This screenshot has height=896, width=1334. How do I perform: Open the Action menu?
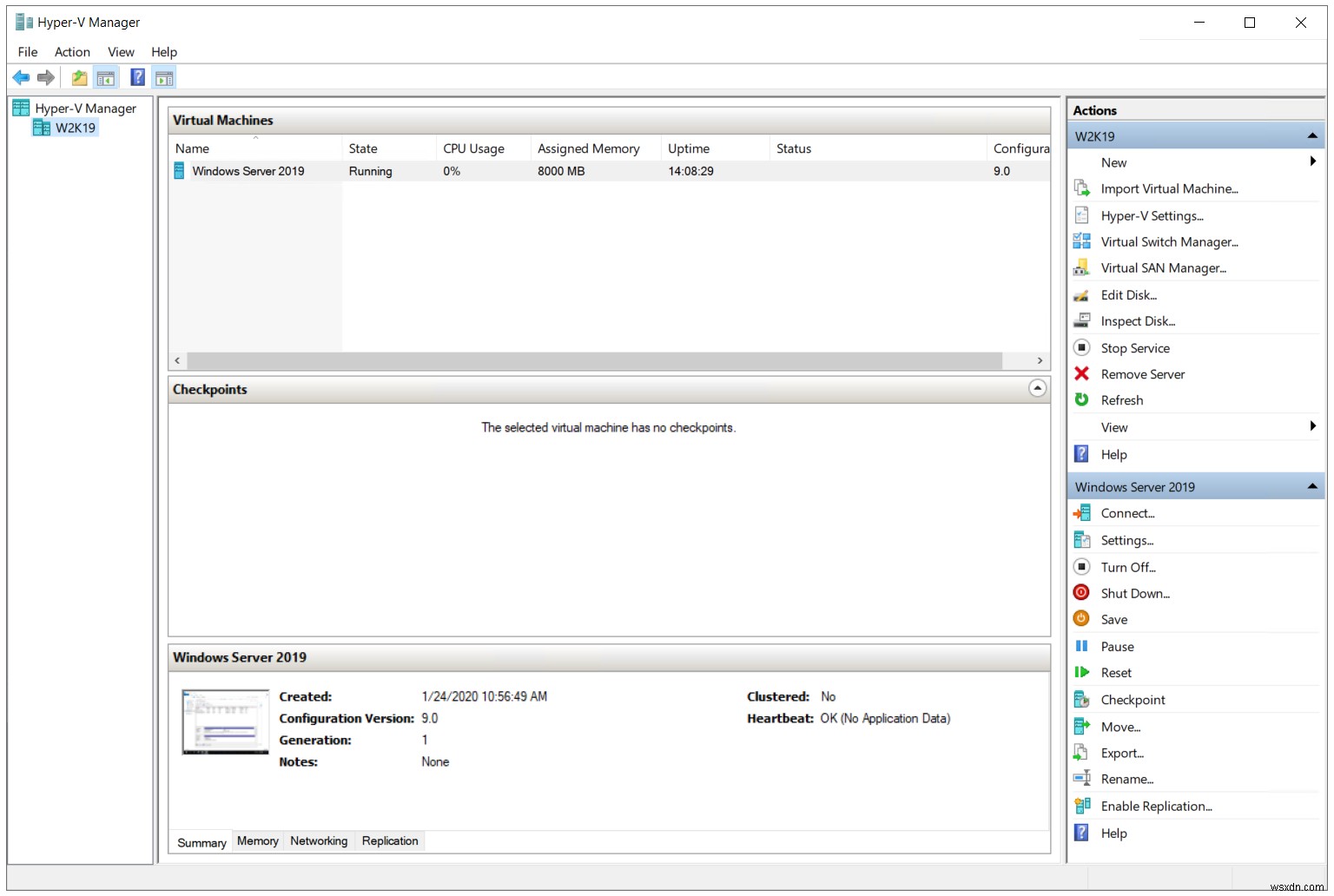[72, 51]
